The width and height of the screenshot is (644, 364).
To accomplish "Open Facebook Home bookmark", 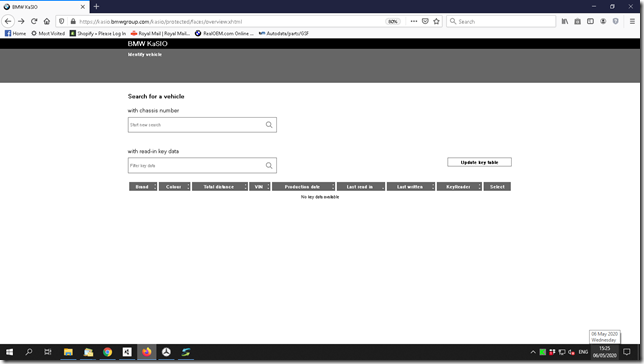I will [15, 33].
